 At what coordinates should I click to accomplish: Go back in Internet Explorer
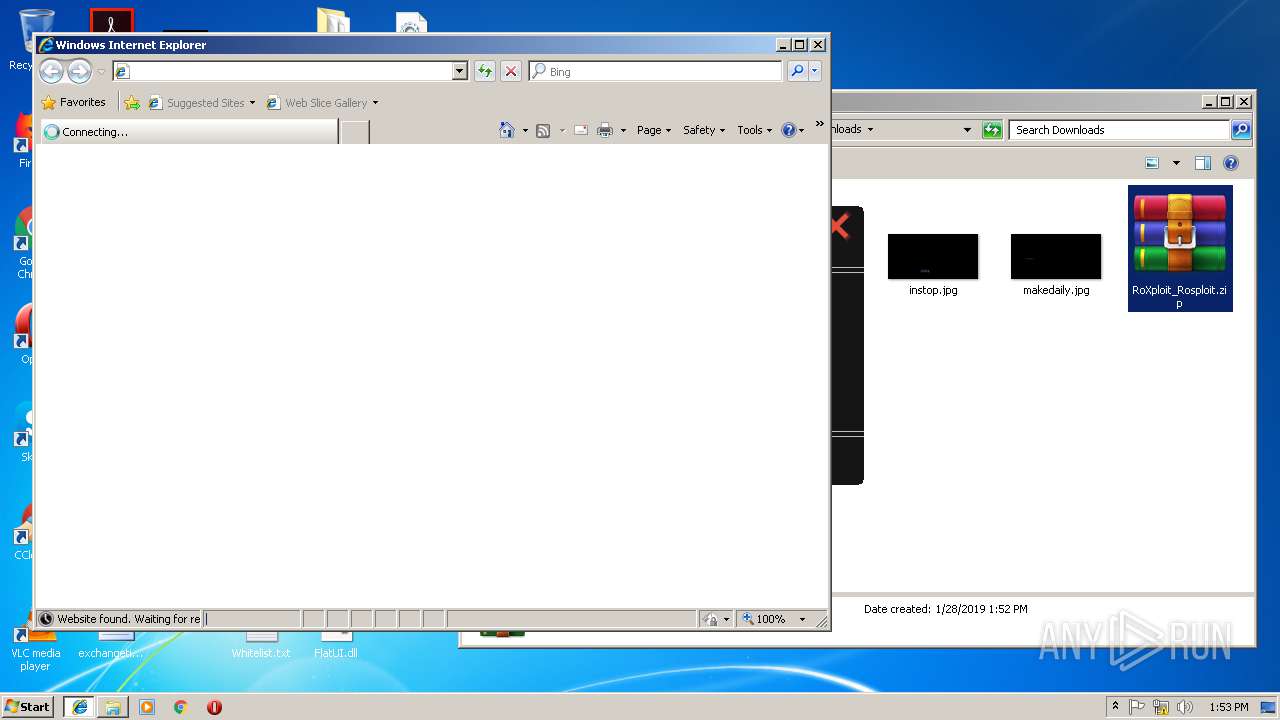point(51,71)
